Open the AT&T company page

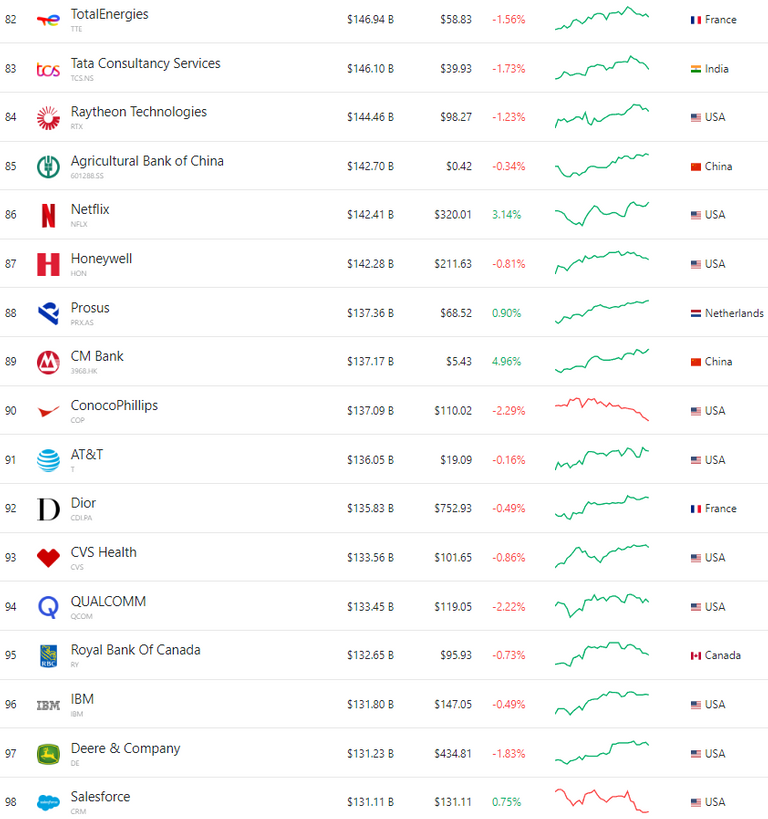(x=87, y=454)
